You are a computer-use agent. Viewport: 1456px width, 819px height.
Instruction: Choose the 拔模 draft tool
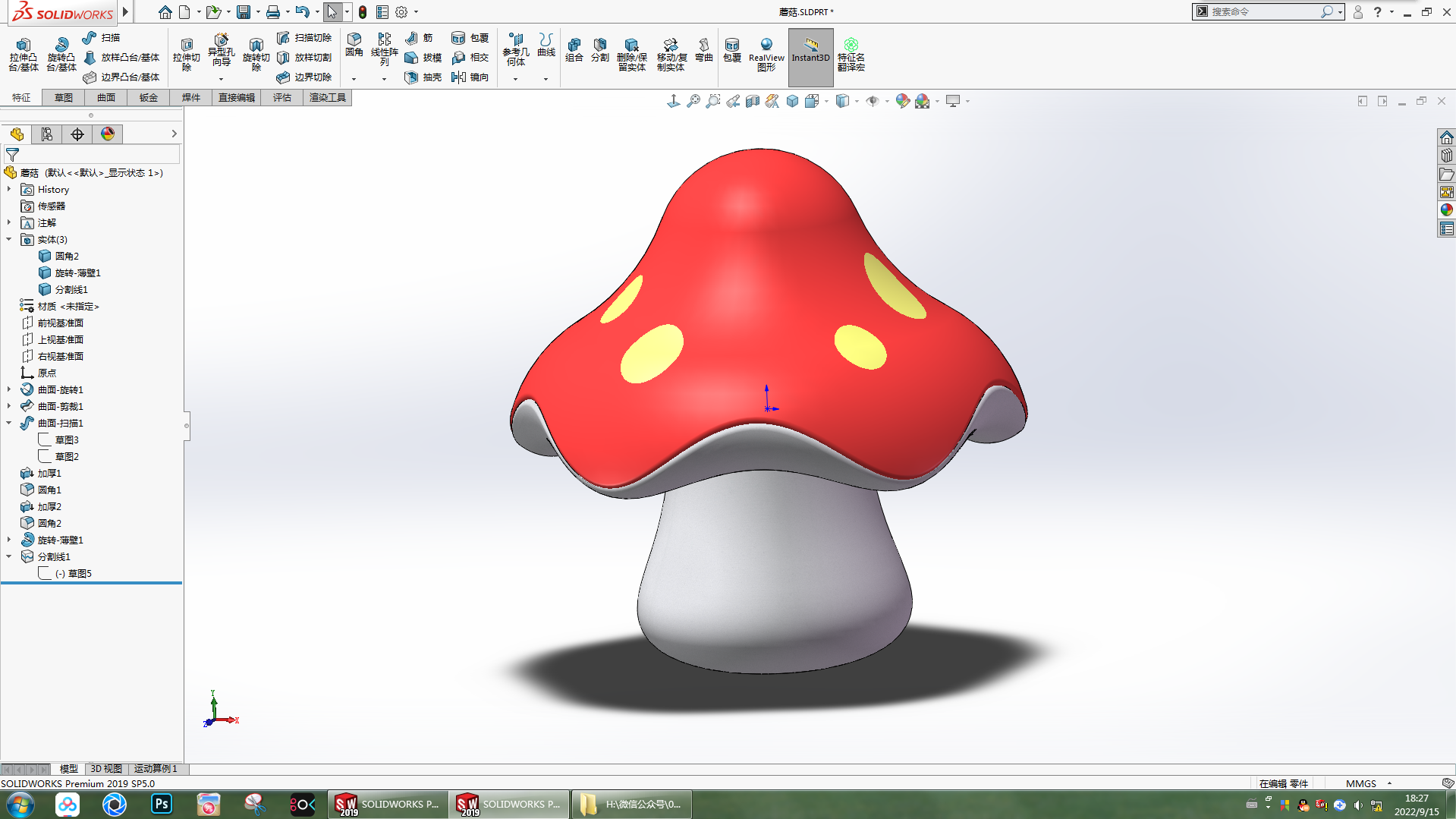[x=423, y=57]
